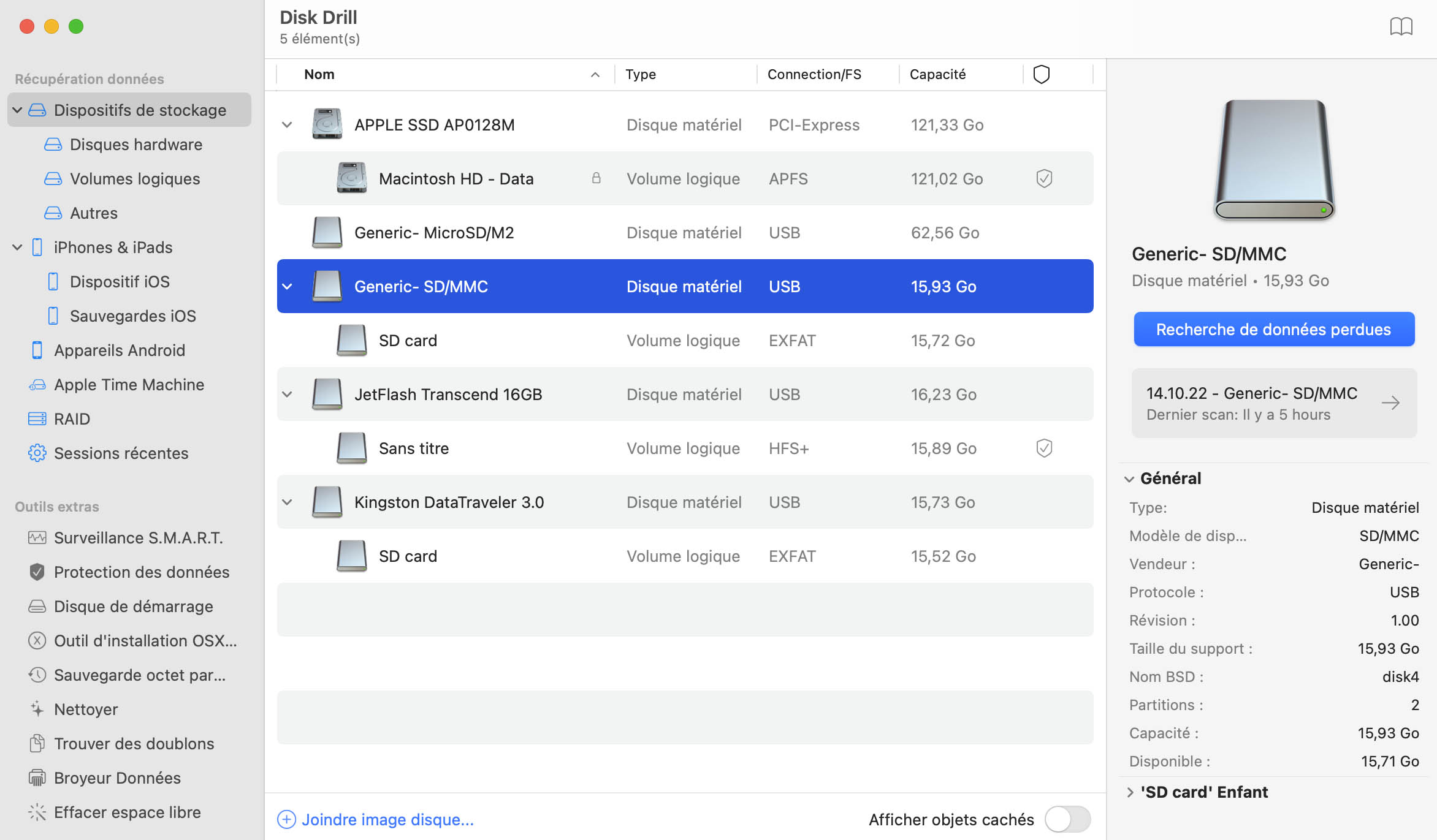Open Broyeur Données shredder tool
The image size is (1437, 840).
(117, 778)
